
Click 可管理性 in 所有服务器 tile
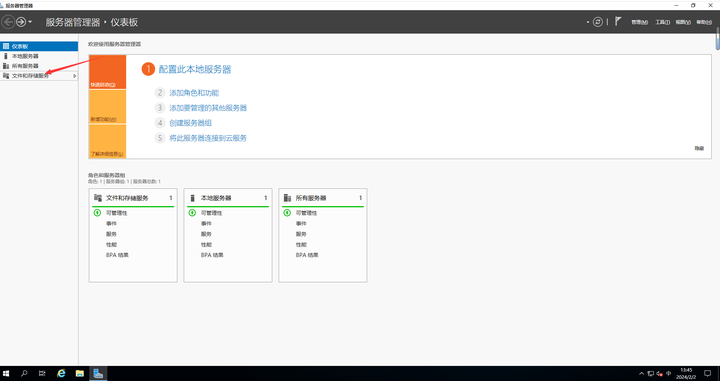(306, 213)
